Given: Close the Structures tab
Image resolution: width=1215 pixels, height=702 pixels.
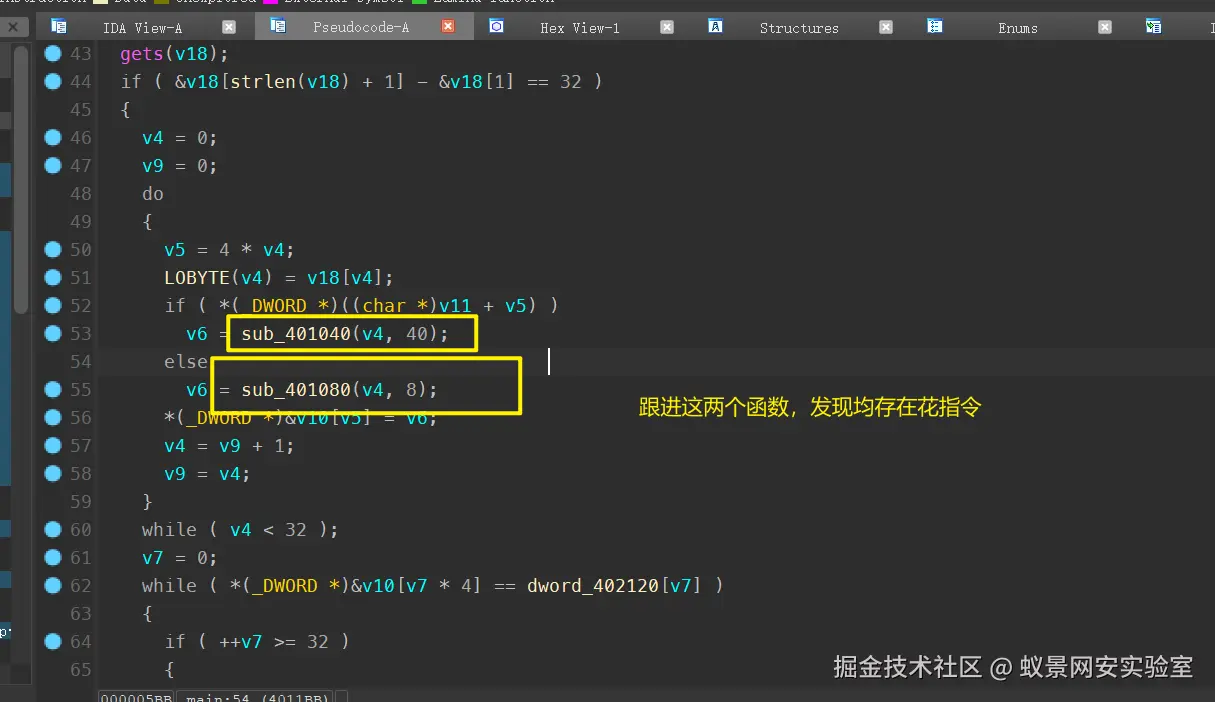Looking at the screenshot, I should coord(886,27).
